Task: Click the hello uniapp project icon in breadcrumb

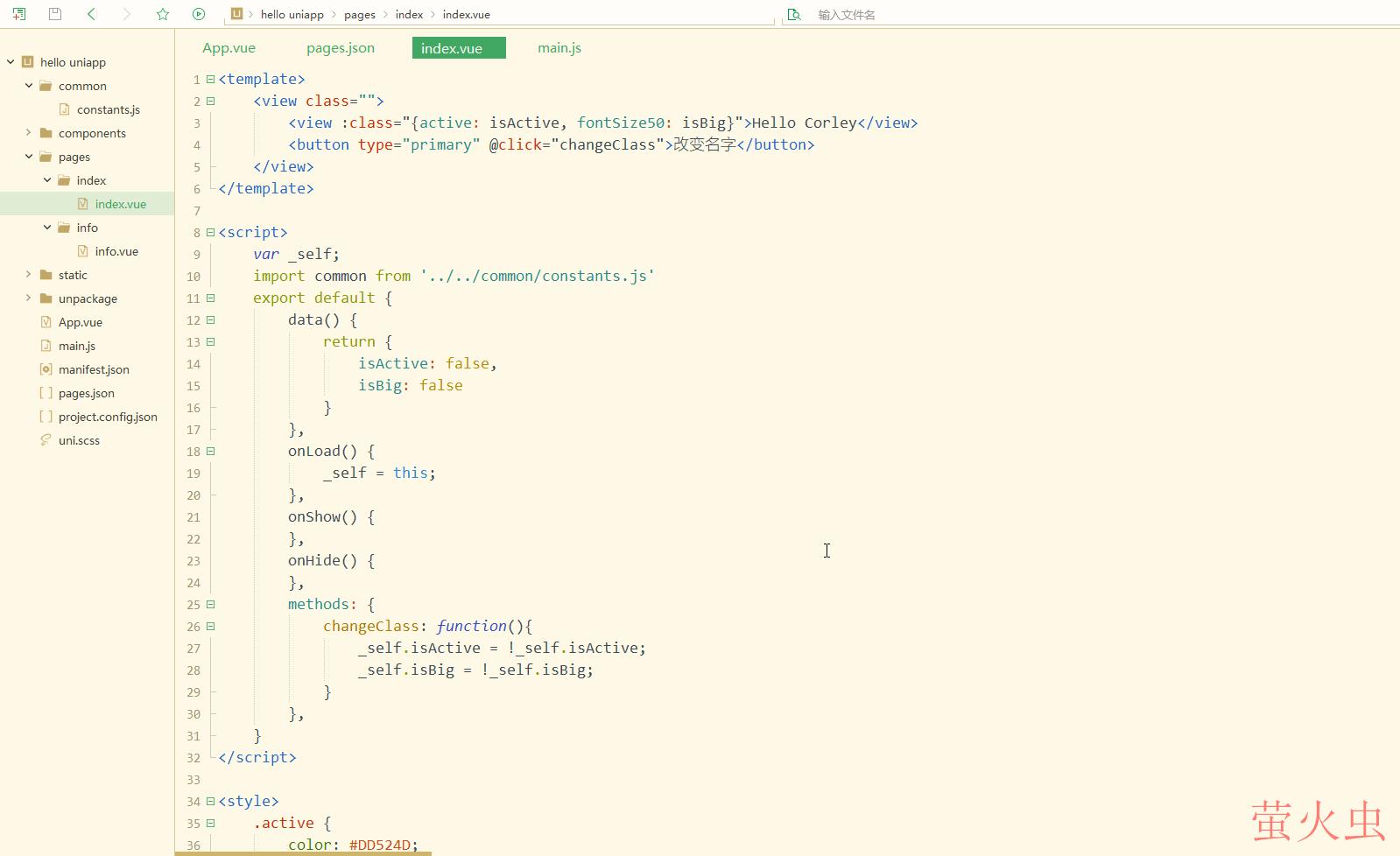Action: click(236, 14)
